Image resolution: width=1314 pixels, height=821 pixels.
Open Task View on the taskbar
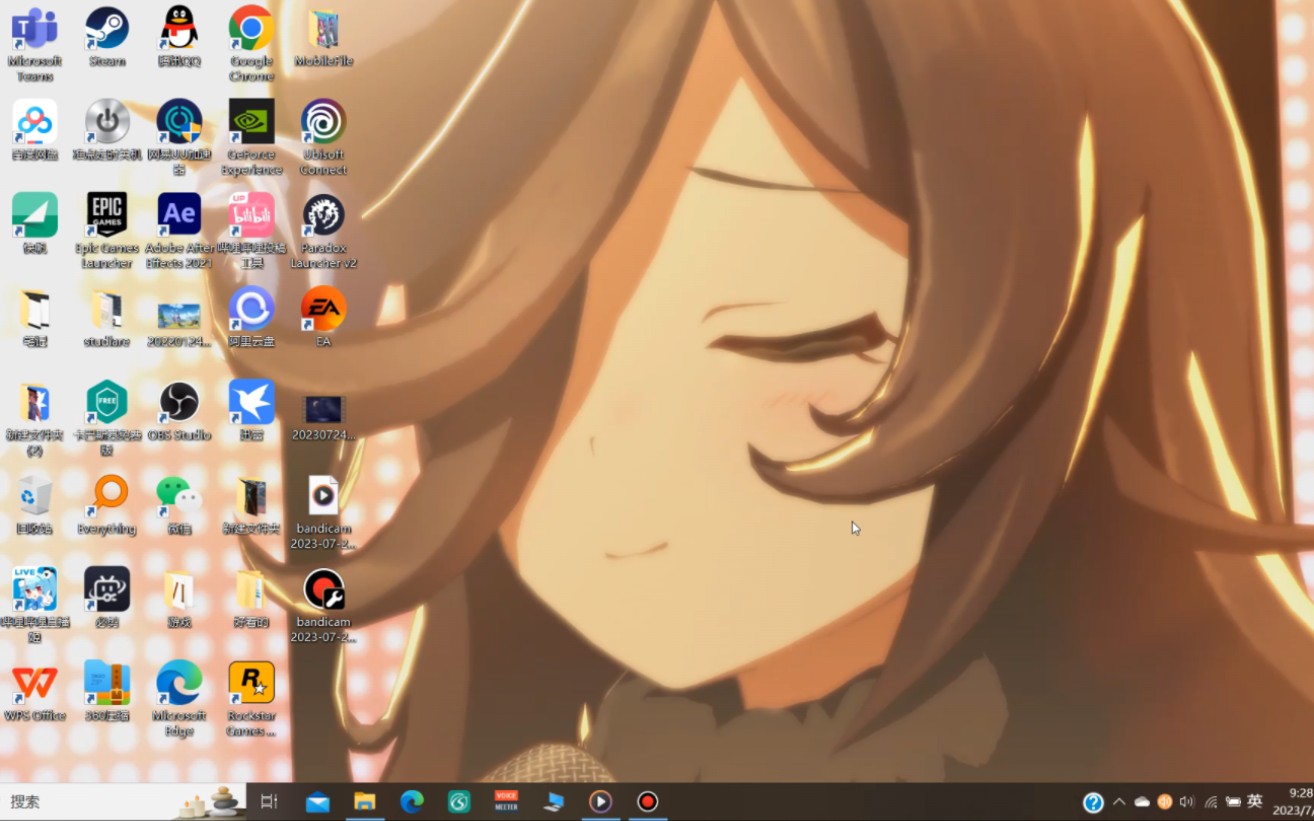(268, 802)
